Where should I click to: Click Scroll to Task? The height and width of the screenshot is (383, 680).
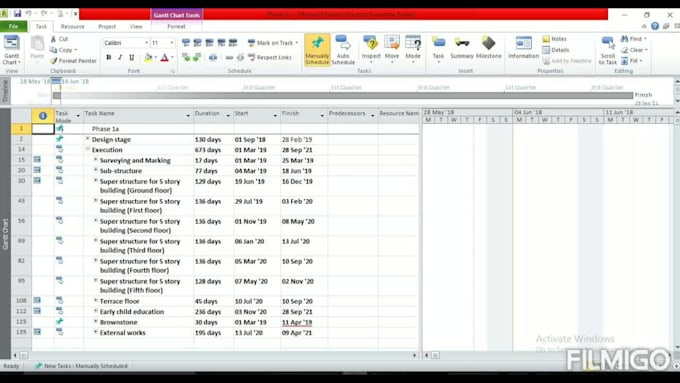tap(608, 50)
